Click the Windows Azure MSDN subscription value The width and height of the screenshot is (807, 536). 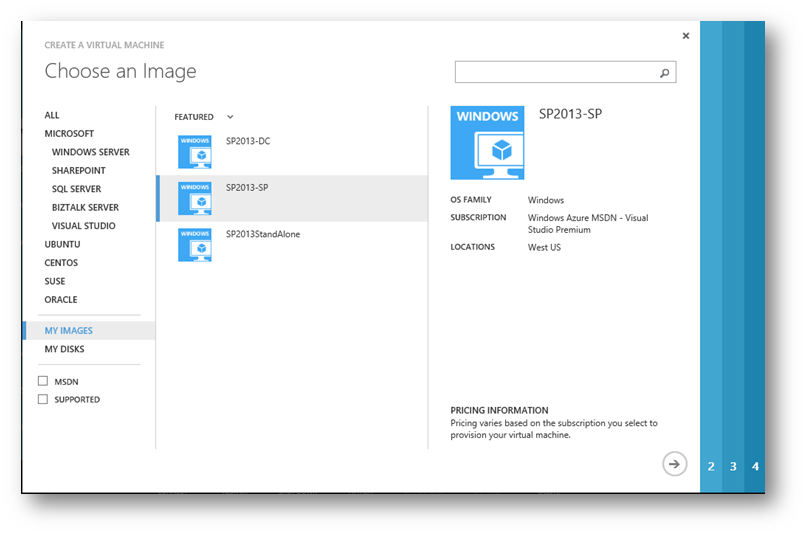coord(588,224)
